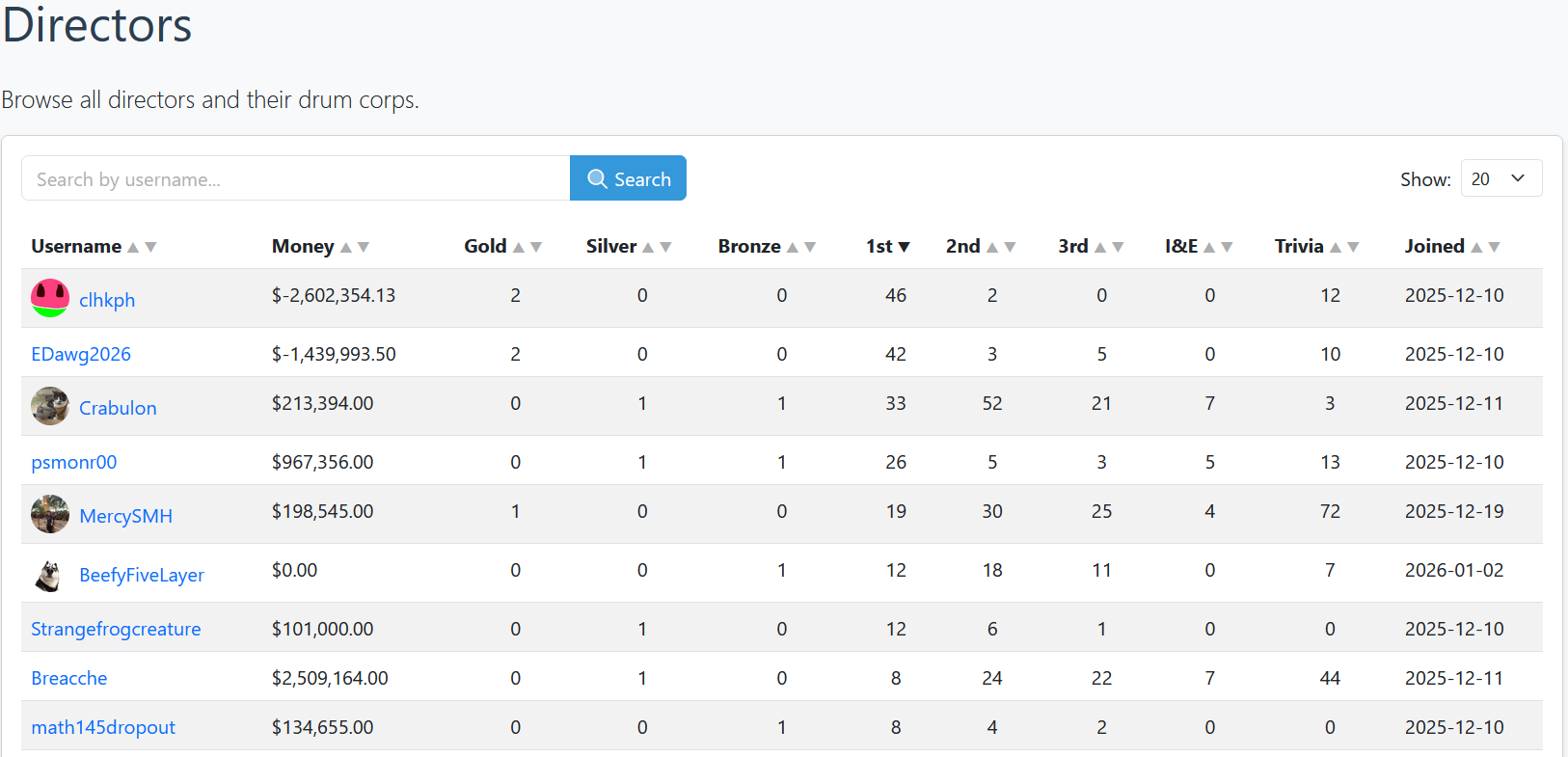Open the Show rows-per-page dropdown
The width and height of the screenshot is (1568, 757).
point(1501,178)
